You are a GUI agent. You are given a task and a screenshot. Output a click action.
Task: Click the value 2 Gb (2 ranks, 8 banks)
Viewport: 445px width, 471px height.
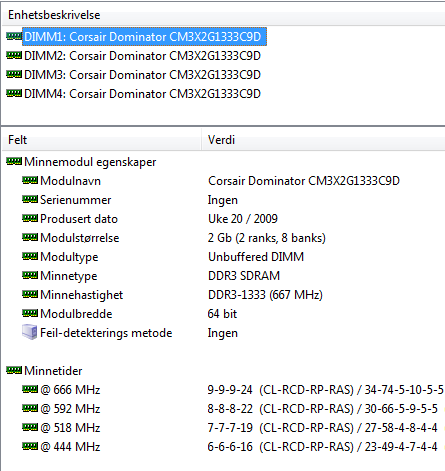pos(267,238)
